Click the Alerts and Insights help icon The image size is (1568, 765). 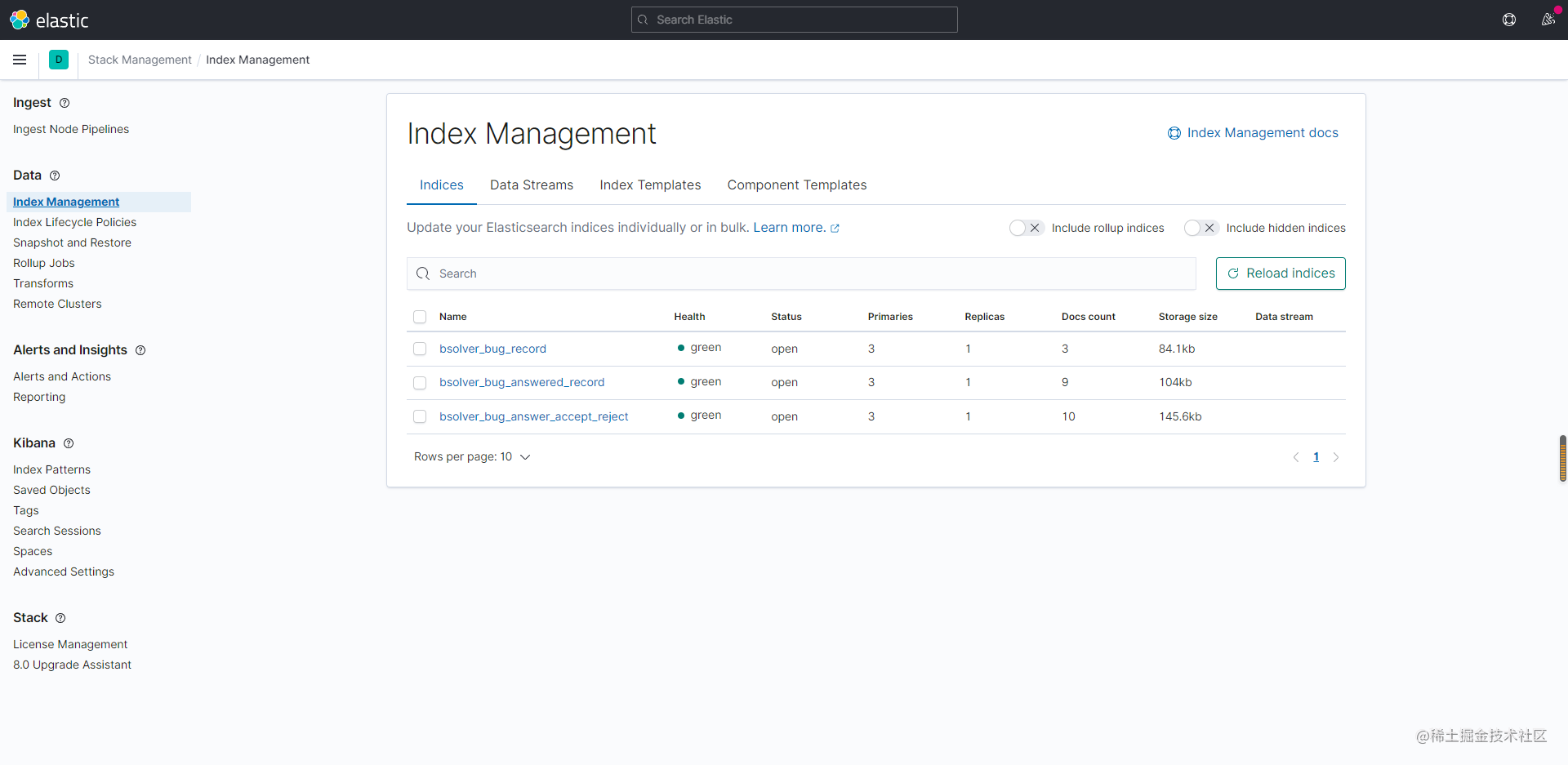140,350
